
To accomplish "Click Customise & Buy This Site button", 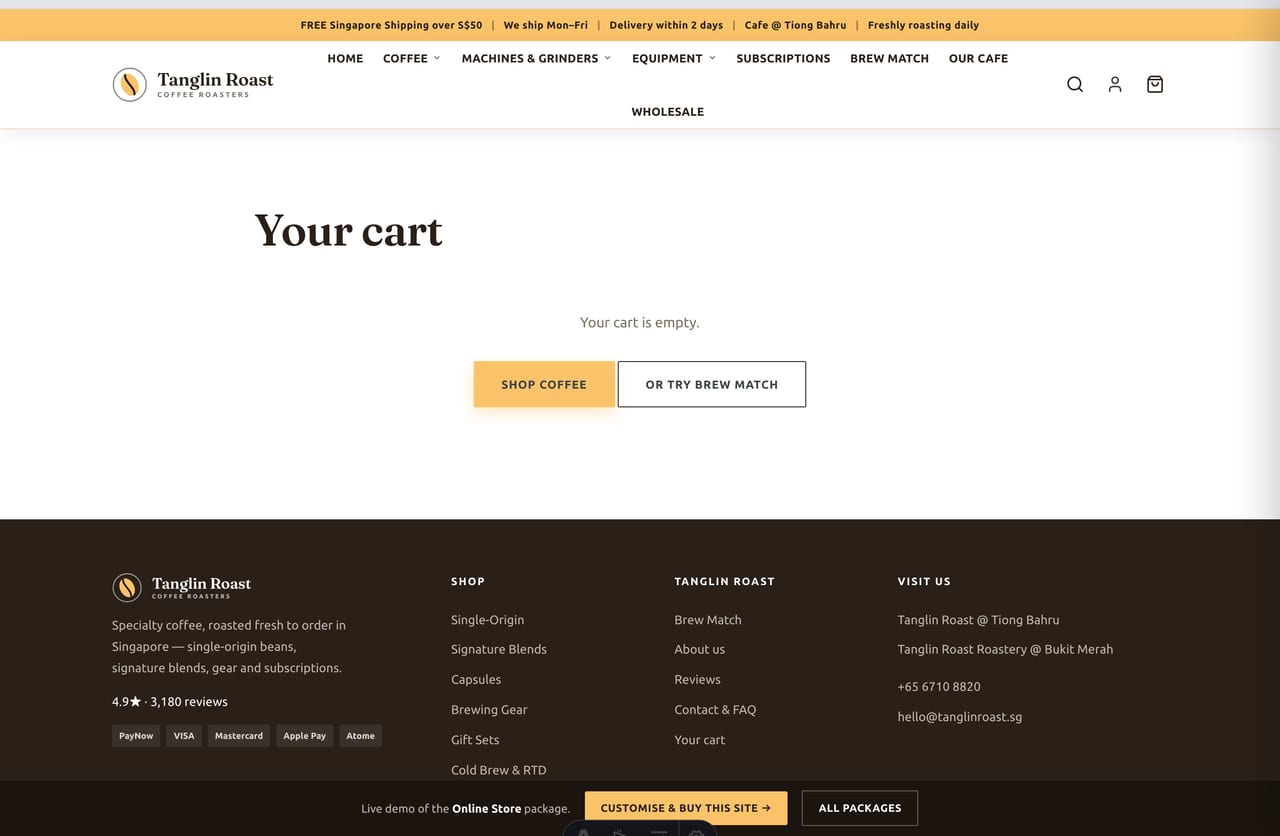I will tap(686, 808).
